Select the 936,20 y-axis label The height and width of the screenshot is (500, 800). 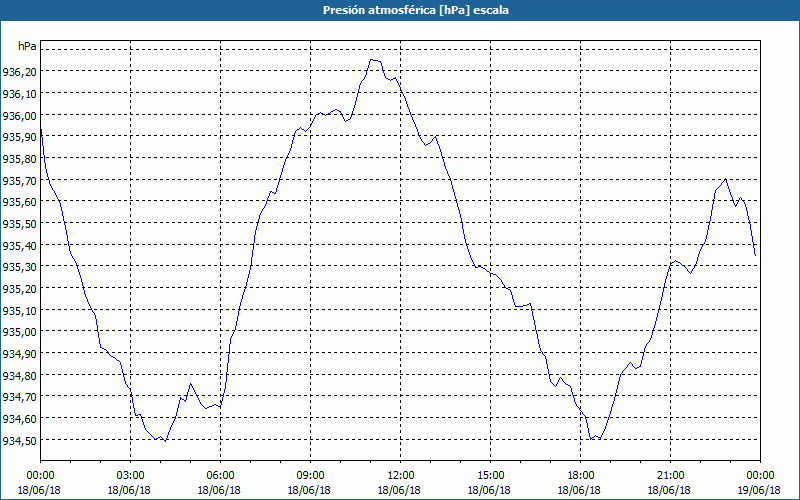click(20, 72)
